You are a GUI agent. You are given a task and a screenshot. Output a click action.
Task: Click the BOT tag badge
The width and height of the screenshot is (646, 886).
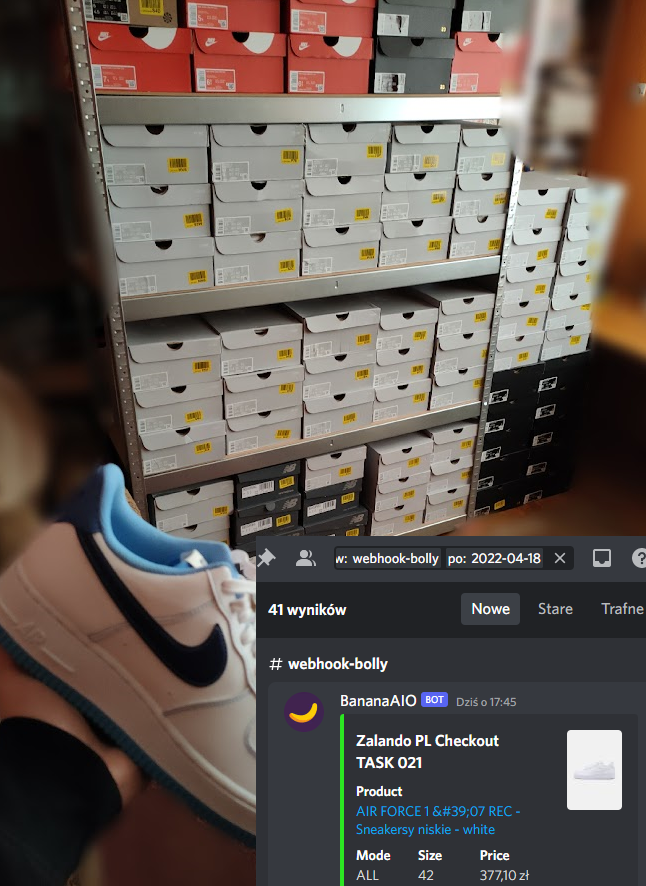pyautogui.click(x=434, y=700)
